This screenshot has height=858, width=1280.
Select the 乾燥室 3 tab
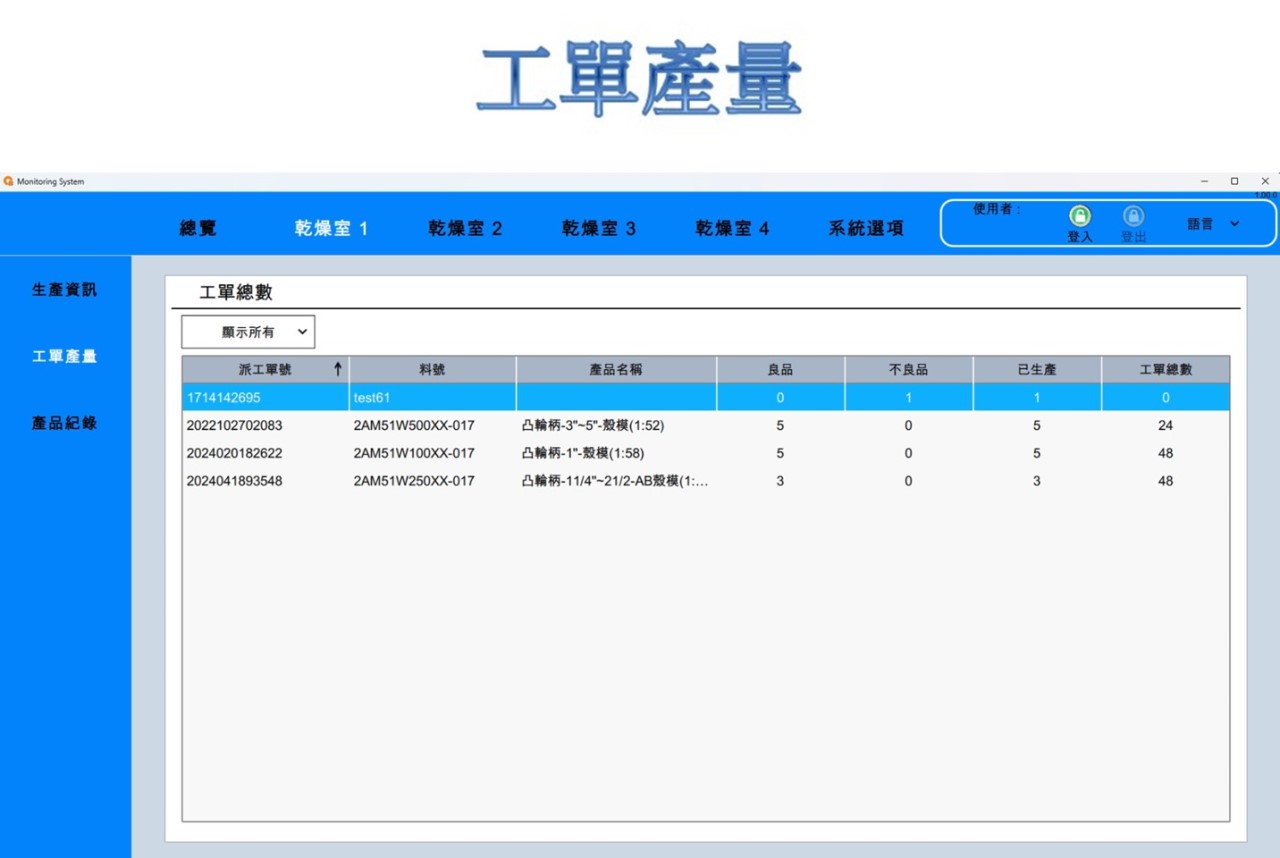point(598,228)
